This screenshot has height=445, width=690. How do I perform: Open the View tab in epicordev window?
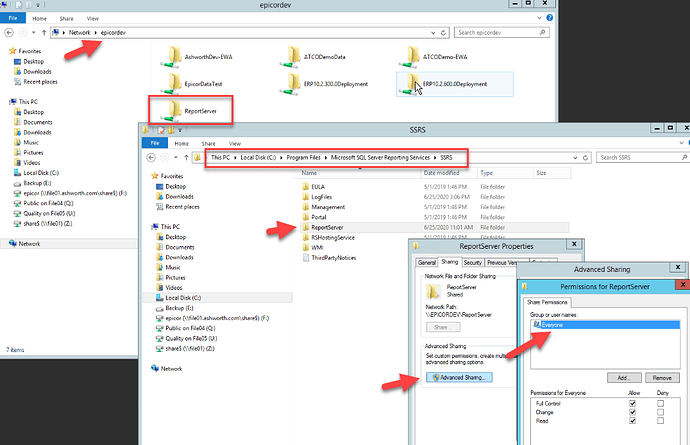[x=93, y=18]
